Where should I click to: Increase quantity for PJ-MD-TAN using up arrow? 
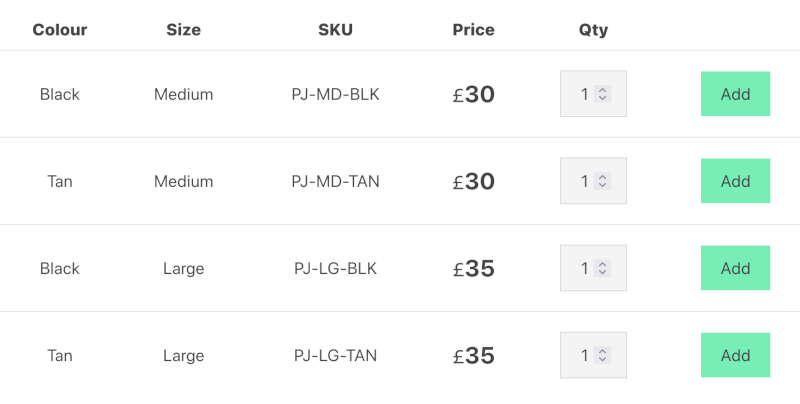coord(602,177)
